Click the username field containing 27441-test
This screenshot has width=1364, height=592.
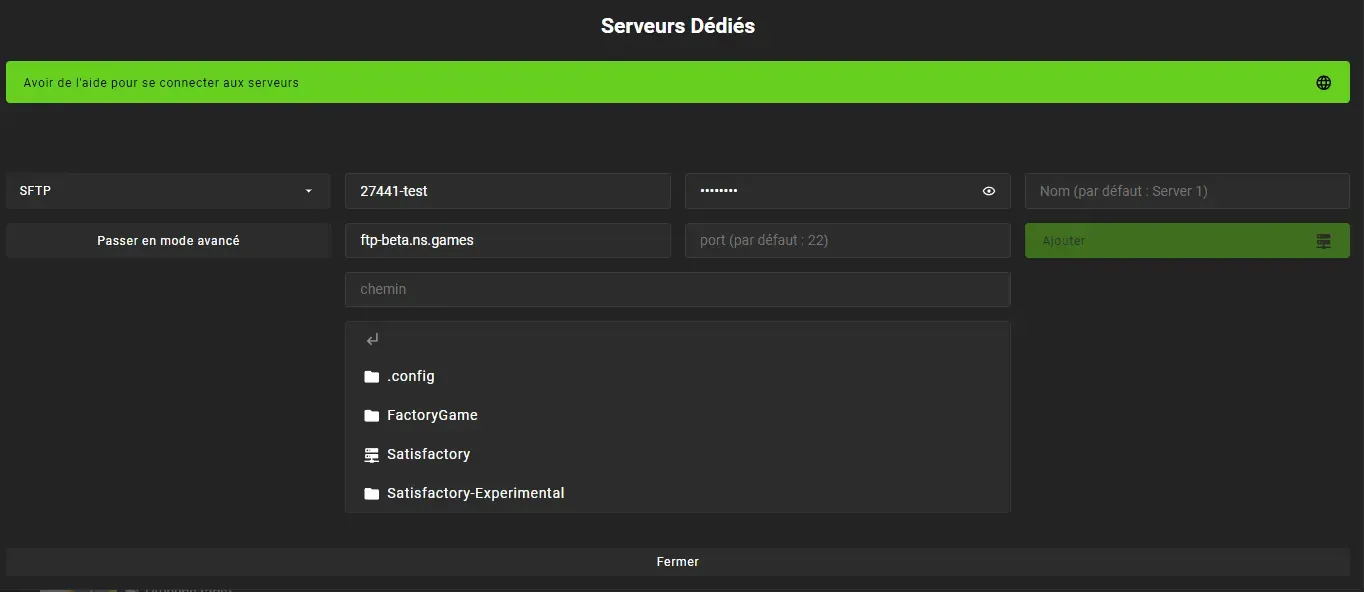508,191
